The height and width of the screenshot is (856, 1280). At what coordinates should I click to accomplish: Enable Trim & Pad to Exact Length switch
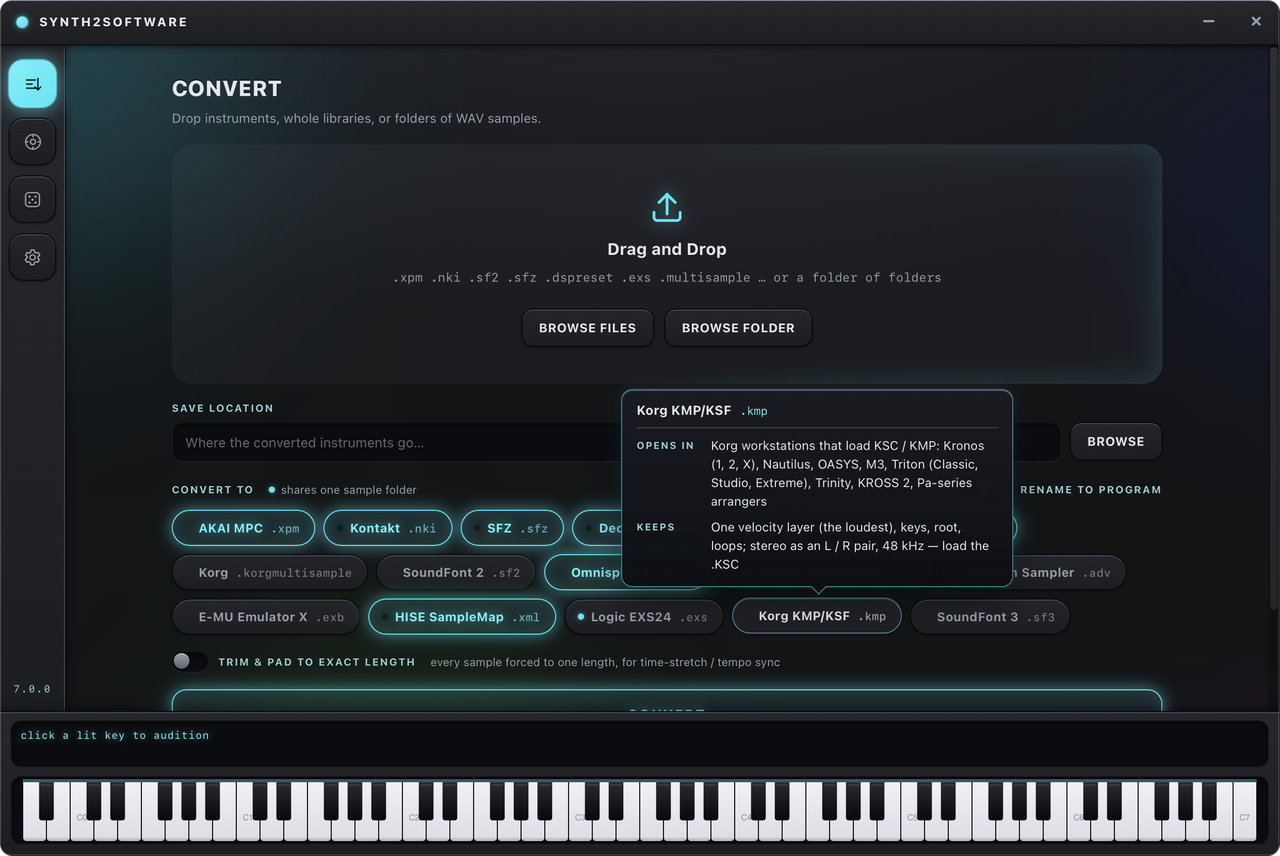tap(190, 662)
